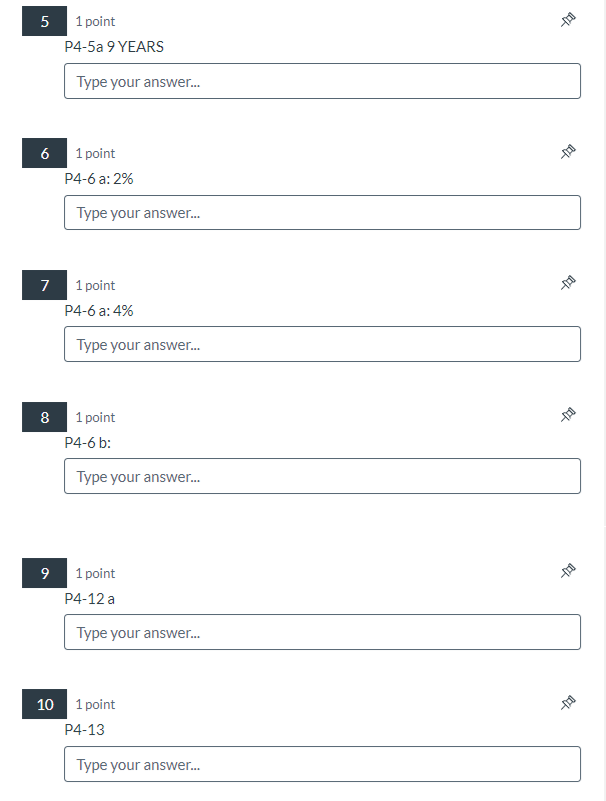
Task: Expand question 7 by clicking its badge
Action: [x=43, y=284]
